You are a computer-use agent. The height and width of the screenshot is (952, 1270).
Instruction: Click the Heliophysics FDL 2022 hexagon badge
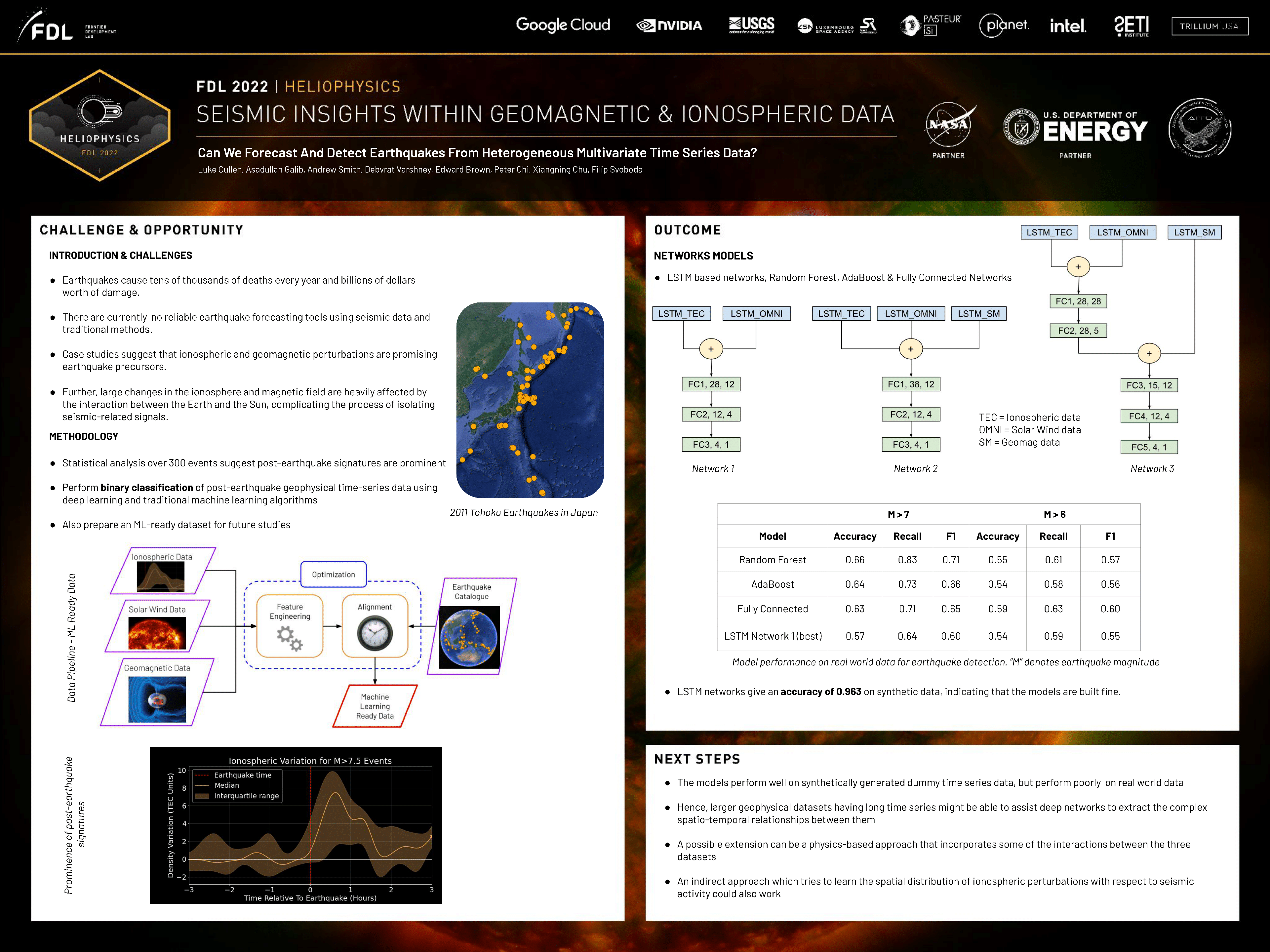pos(100,126)
